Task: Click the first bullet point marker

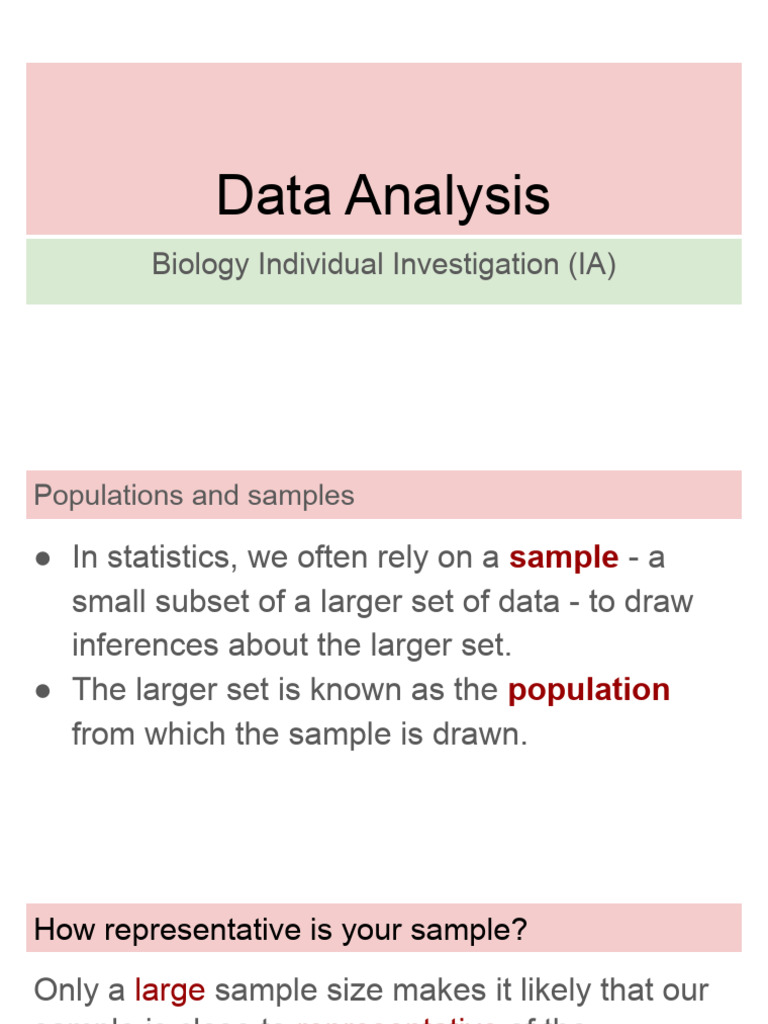Action: (43, 559)
